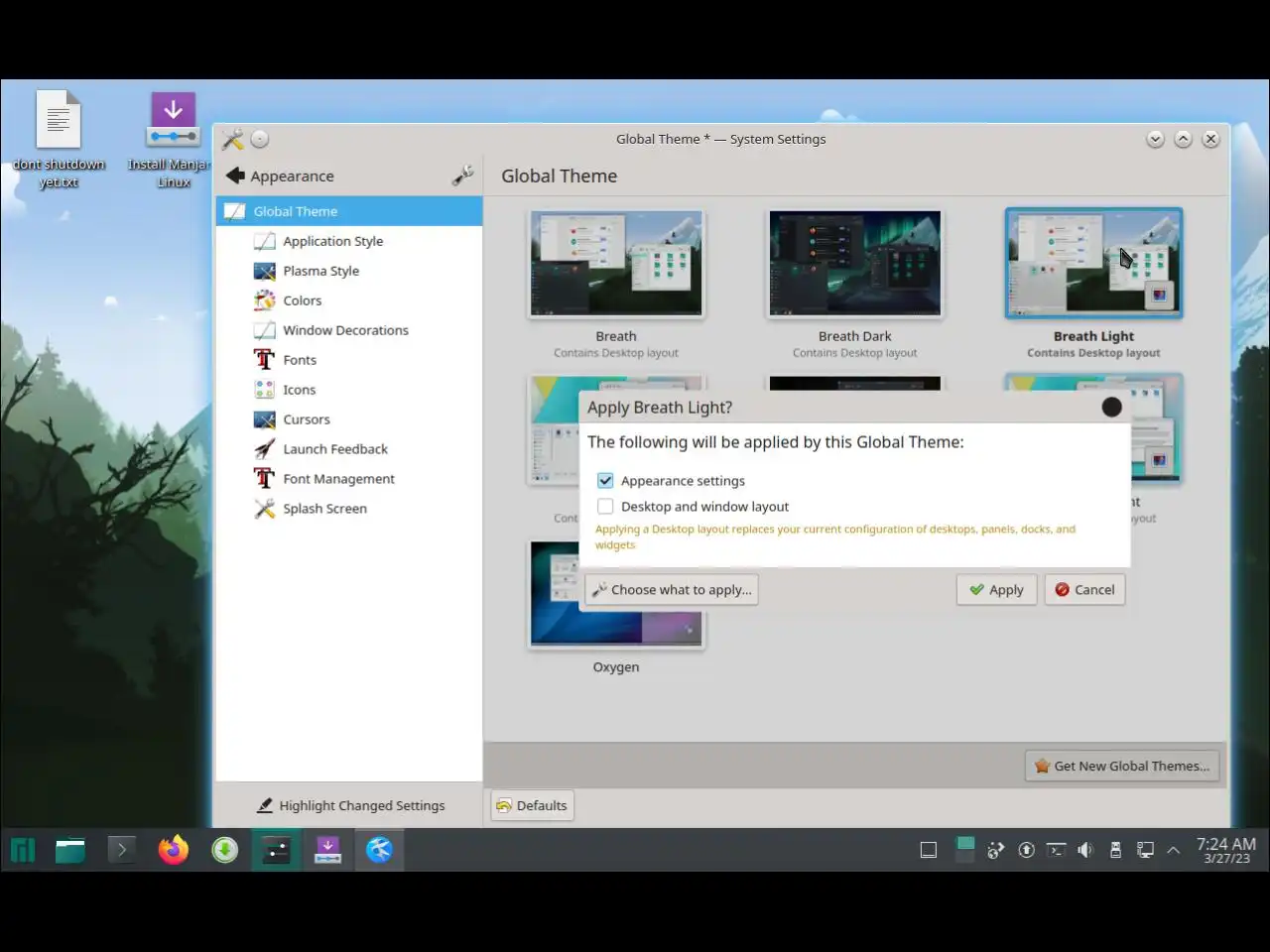Click the installer taskbar icon

(327, 850)
